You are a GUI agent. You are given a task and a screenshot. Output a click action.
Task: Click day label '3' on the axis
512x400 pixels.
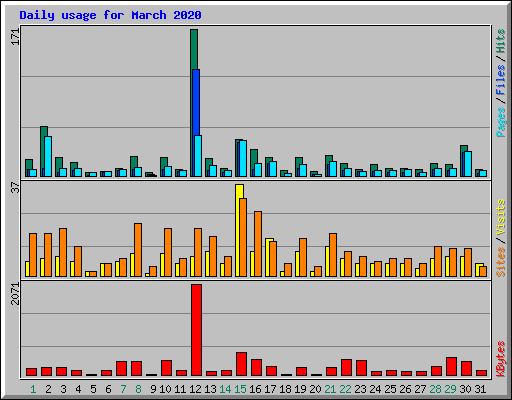pos(63,389)
